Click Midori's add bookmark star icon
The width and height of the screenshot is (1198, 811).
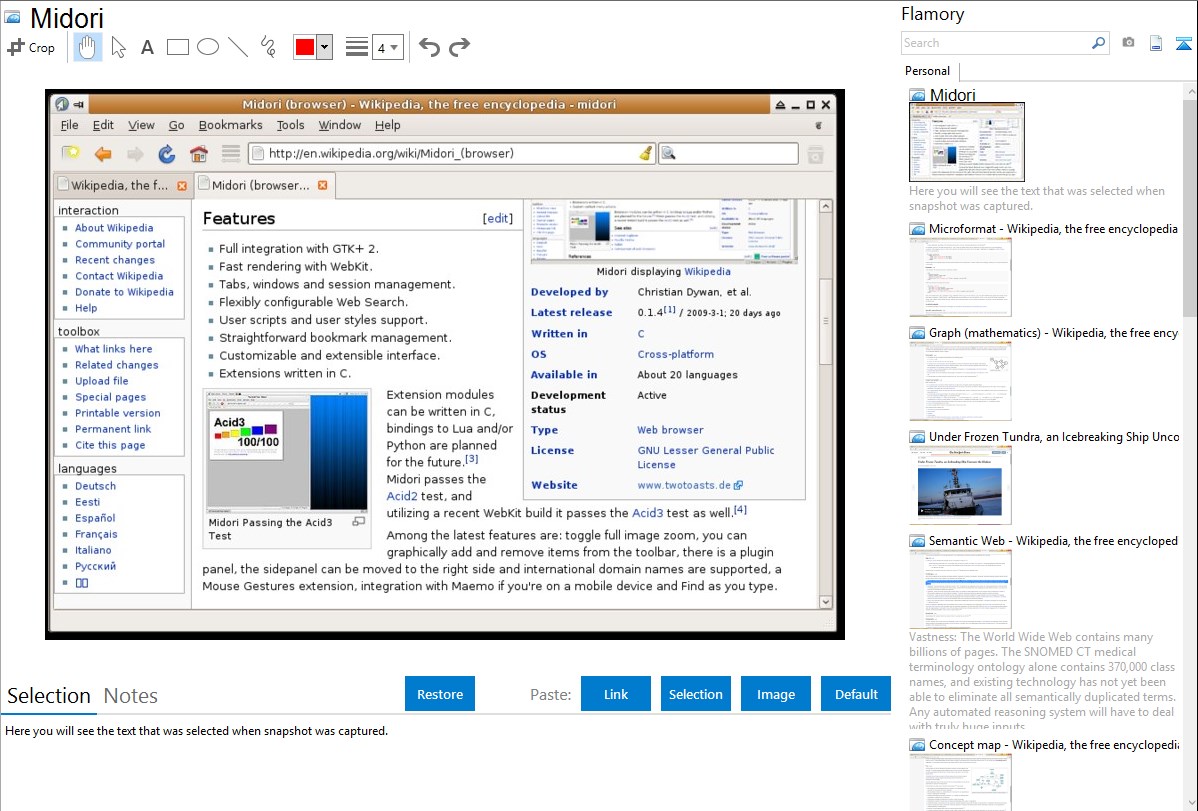coord(71,154)
